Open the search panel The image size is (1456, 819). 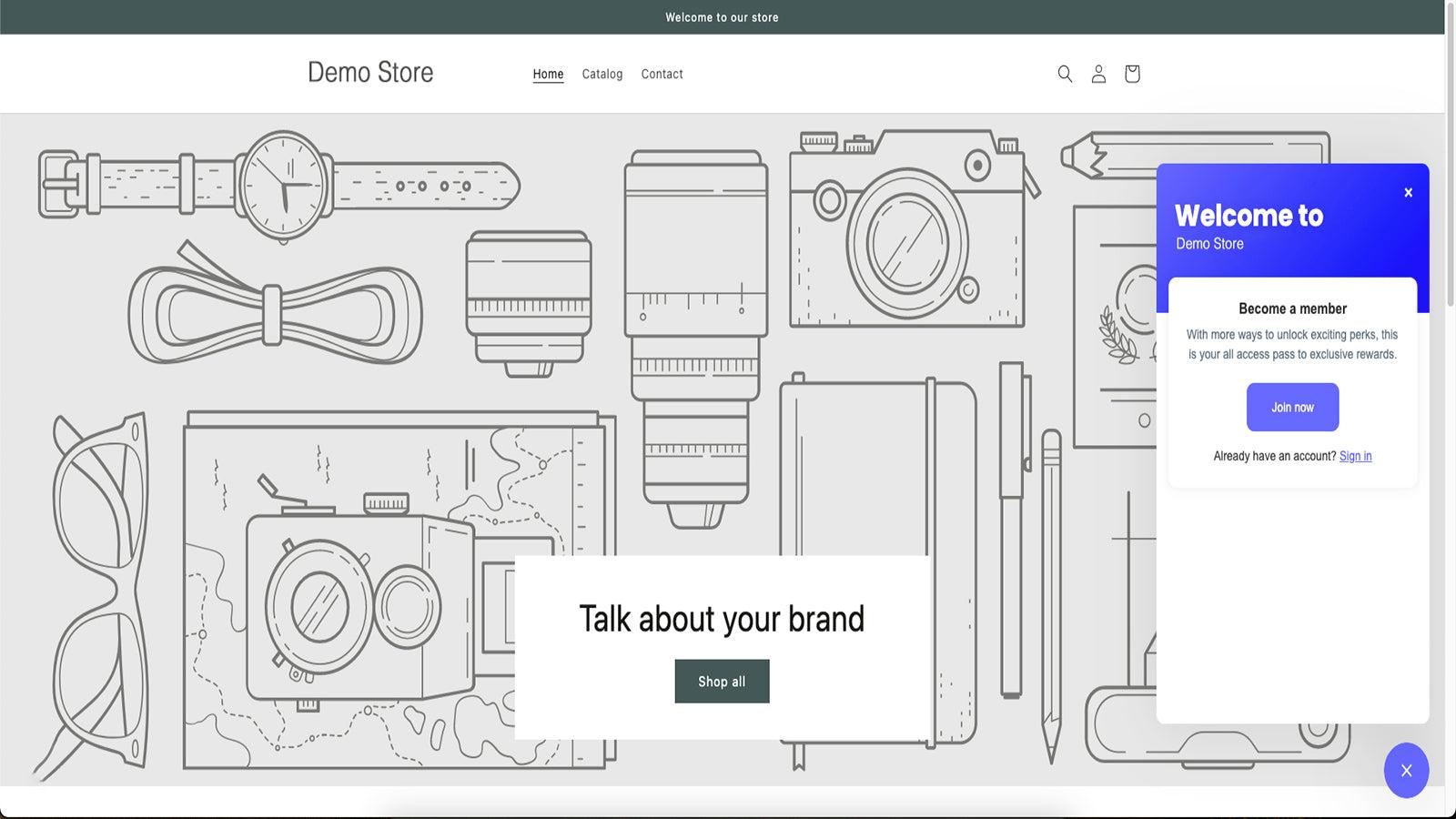coord(1064,74)
